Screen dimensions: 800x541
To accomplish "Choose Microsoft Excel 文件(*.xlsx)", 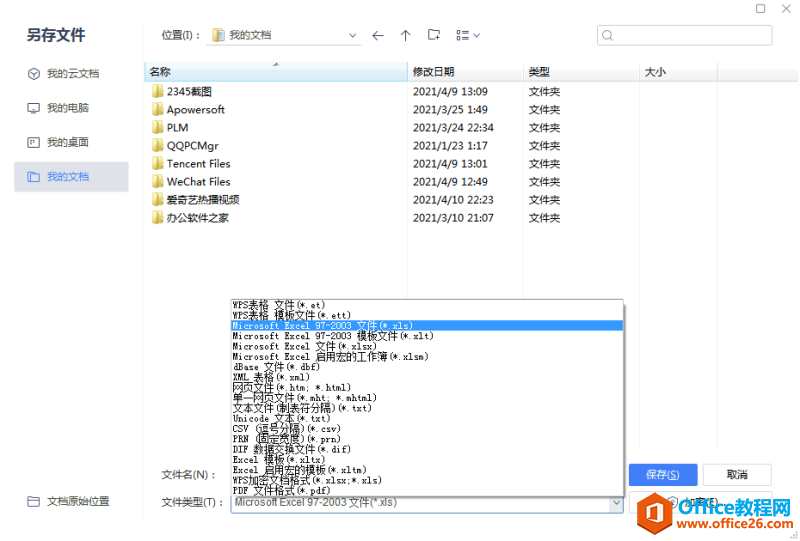I will point(427,346).
